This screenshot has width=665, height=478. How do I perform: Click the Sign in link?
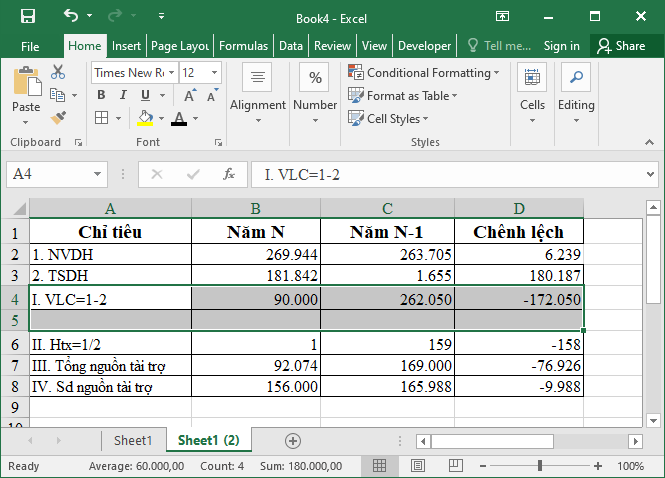pyautogui.click(x=561, y=45)
